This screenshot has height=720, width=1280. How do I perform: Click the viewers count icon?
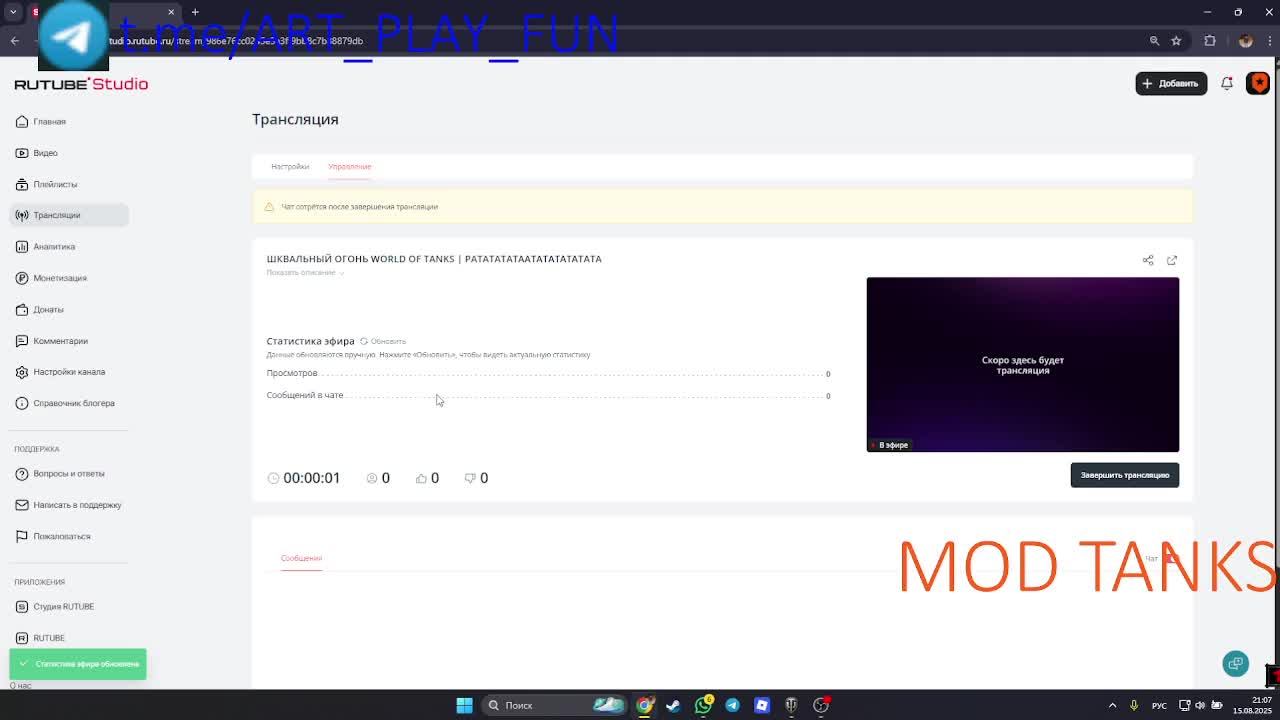point(372,478)
